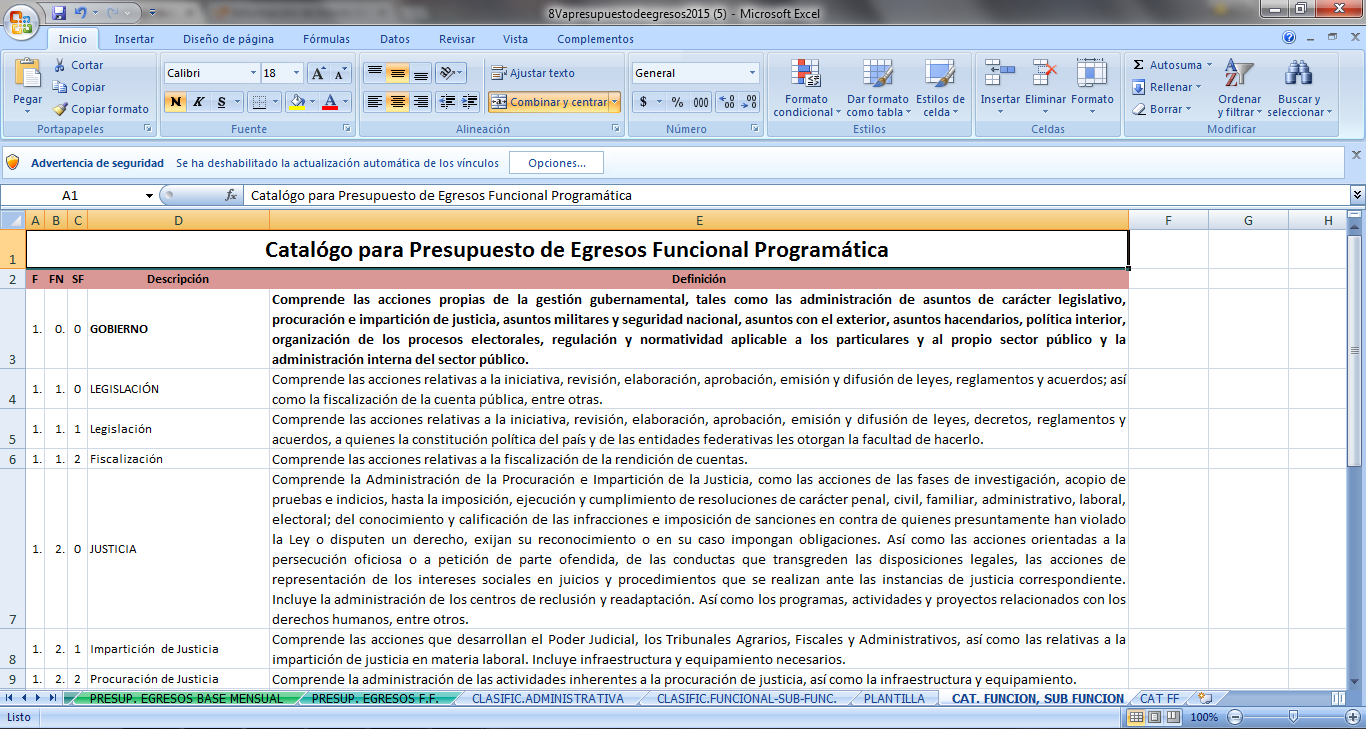Viewport: 1366px width, 729px height.
Task: Open the font size 18 dropdown
Action: (x=297, y=73)
